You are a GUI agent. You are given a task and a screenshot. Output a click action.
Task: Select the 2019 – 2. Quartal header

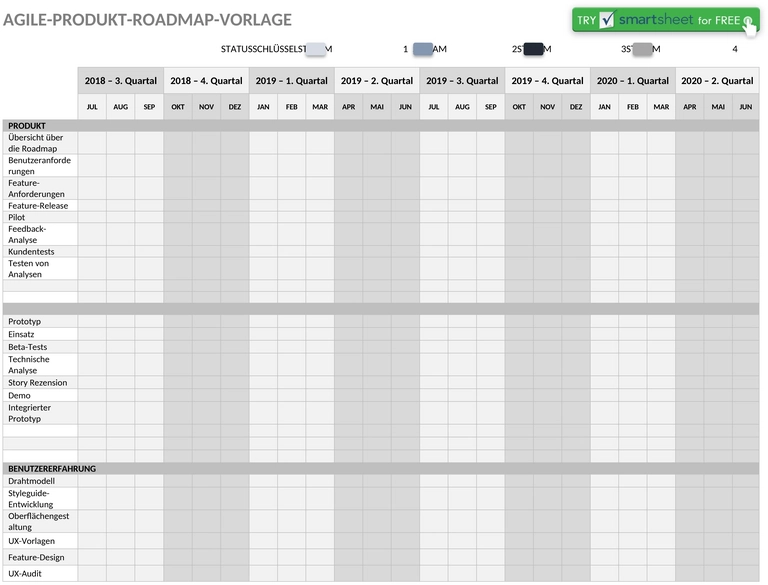377,81
